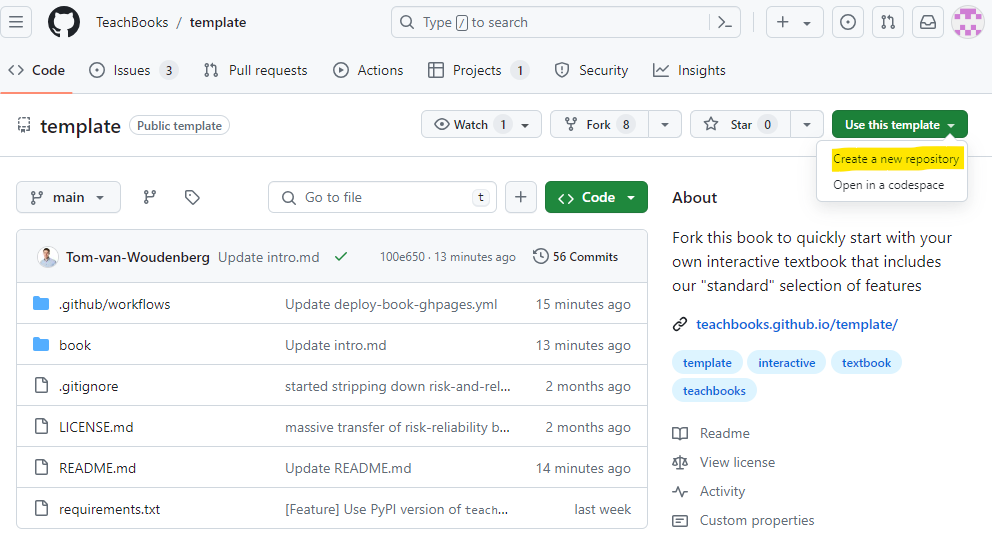The image size is (992, 538).
Task: Click the template repository icon beside title
Action: tap(24, 125)
